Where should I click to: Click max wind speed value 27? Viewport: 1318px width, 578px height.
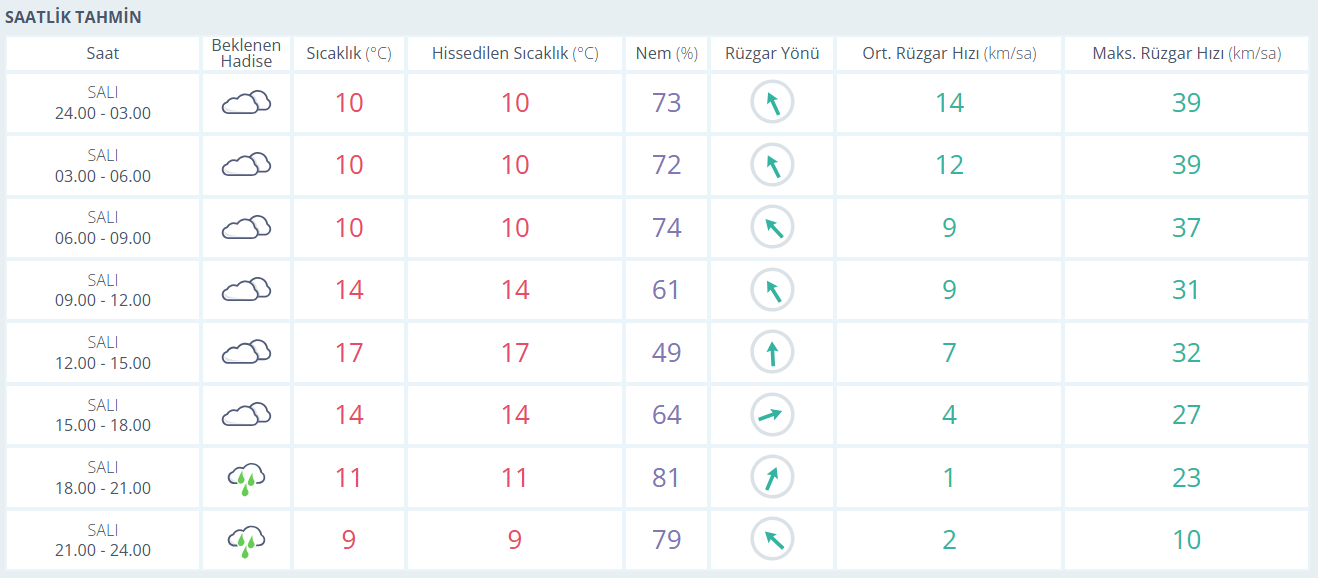pyautogui.click(x=1186, y=415)
